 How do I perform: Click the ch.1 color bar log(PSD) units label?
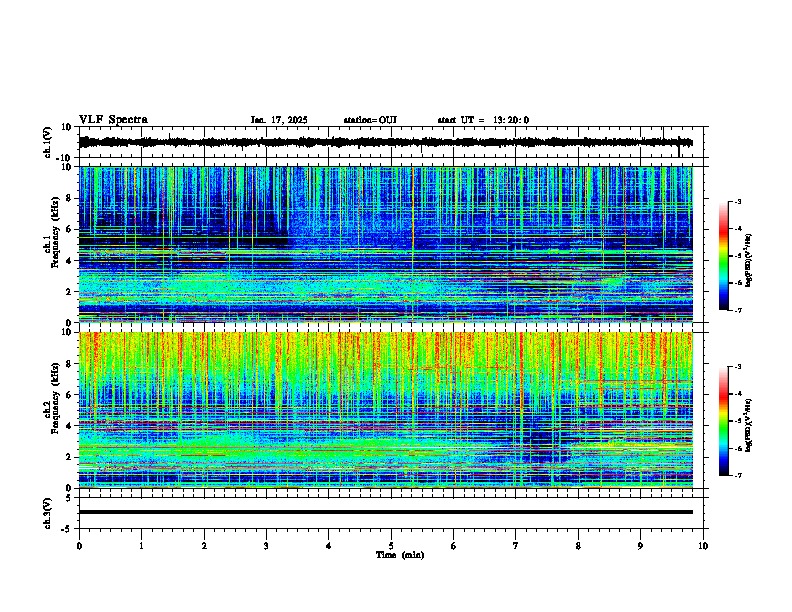pyautogui.click(x=749, y=260)
